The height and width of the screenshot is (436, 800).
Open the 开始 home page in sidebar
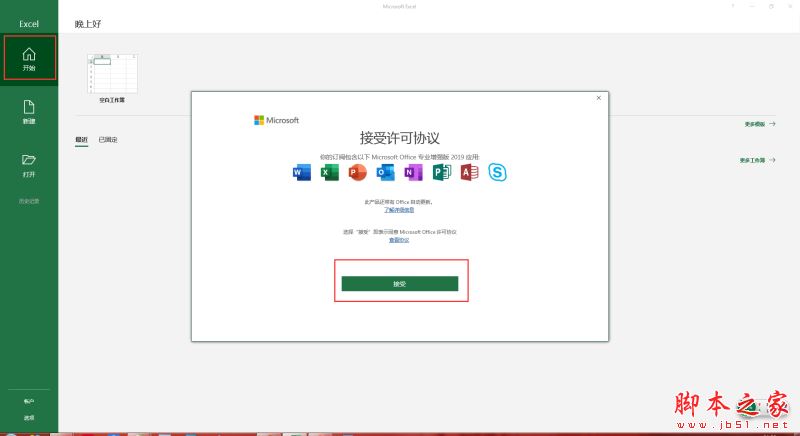point(29,58)
